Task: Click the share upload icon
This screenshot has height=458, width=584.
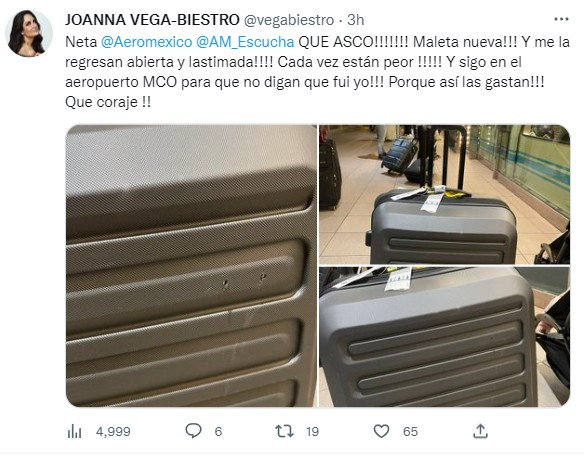Action: pyautogui.click(x=480, y=431)
